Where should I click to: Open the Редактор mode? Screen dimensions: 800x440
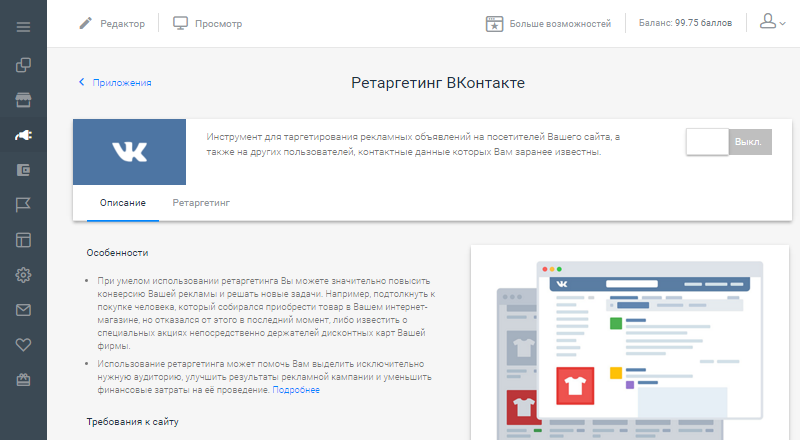(x=122, y=23)
